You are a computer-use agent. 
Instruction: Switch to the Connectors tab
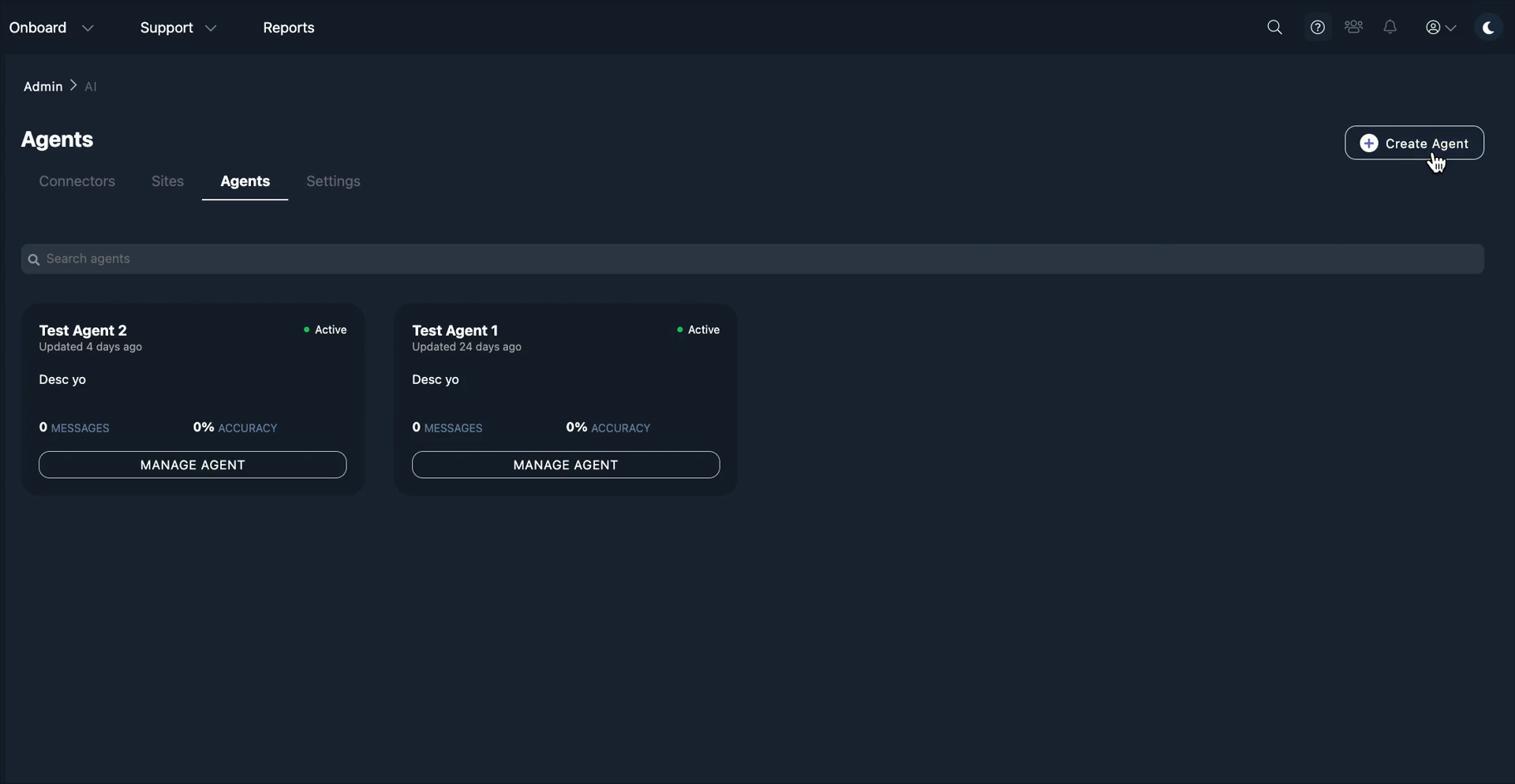pos(77,181)
